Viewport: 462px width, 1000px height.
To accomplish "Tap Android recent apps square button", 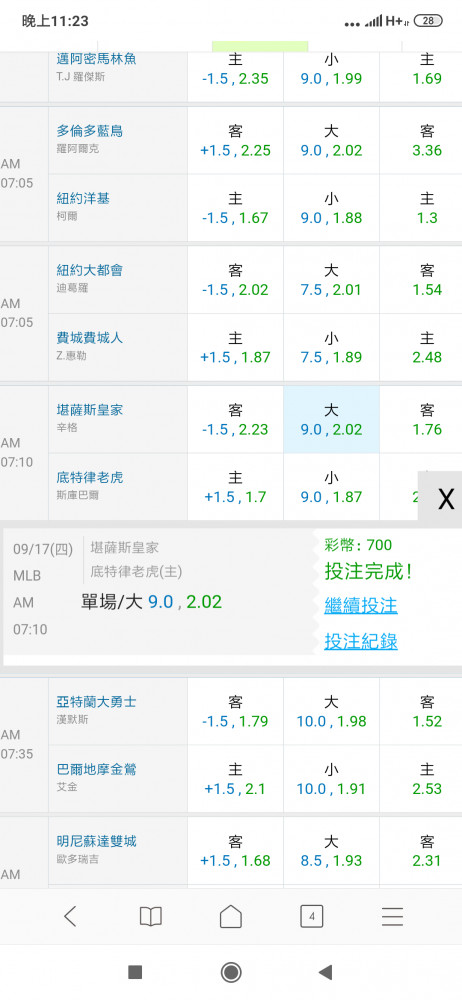I will coord(135,972).
